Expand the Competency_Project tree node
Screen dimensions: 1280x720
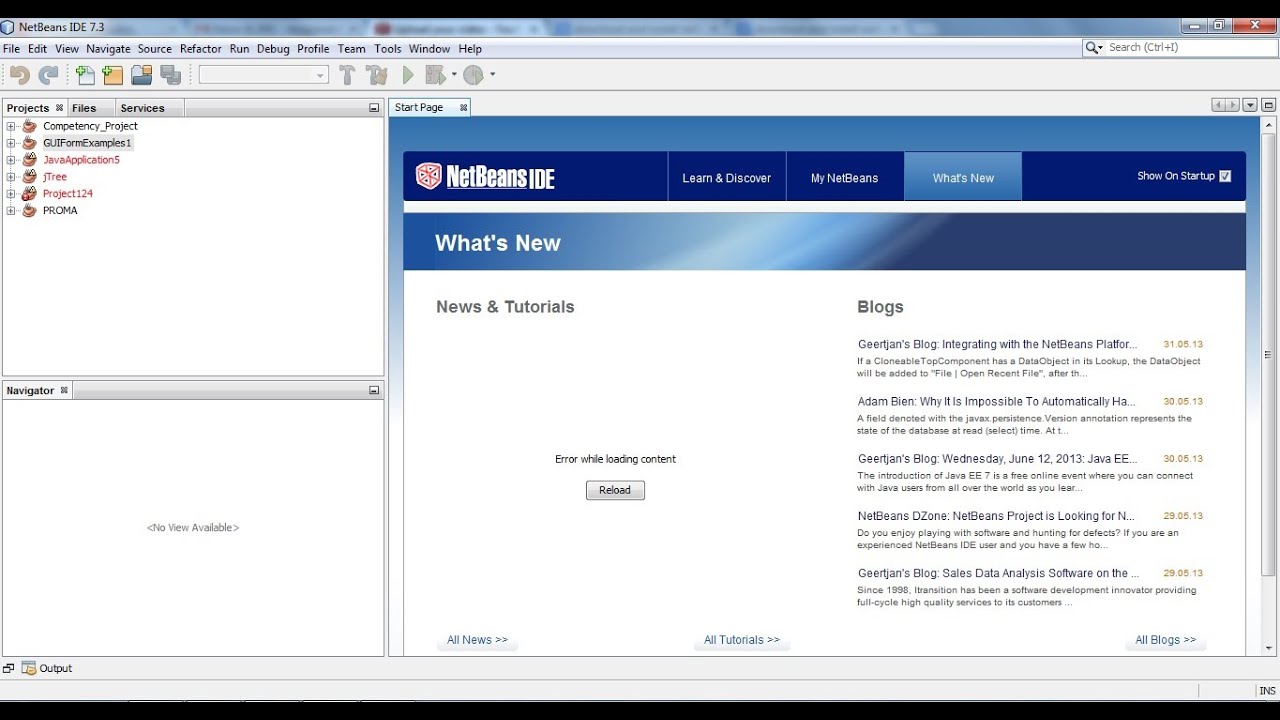point(11,126)
